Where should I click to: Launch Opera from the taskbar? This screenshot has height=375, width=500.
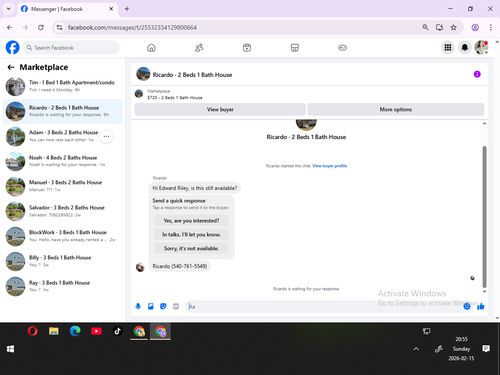(32, 331)
